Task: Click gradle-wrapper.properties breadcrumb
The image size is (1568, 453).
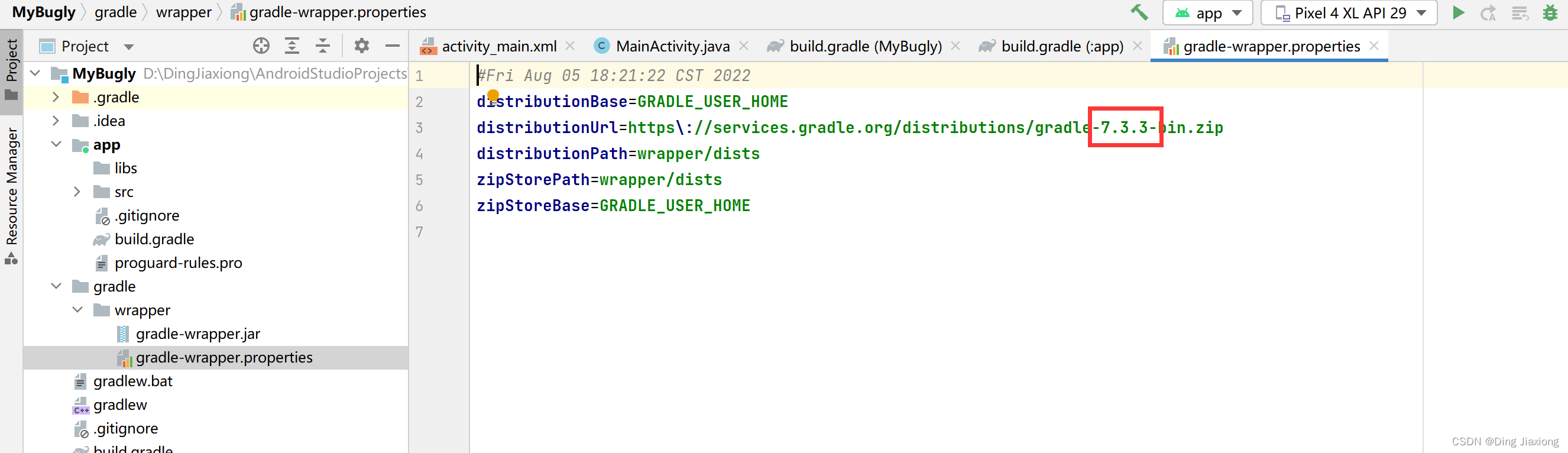Action: coord(329,12)
